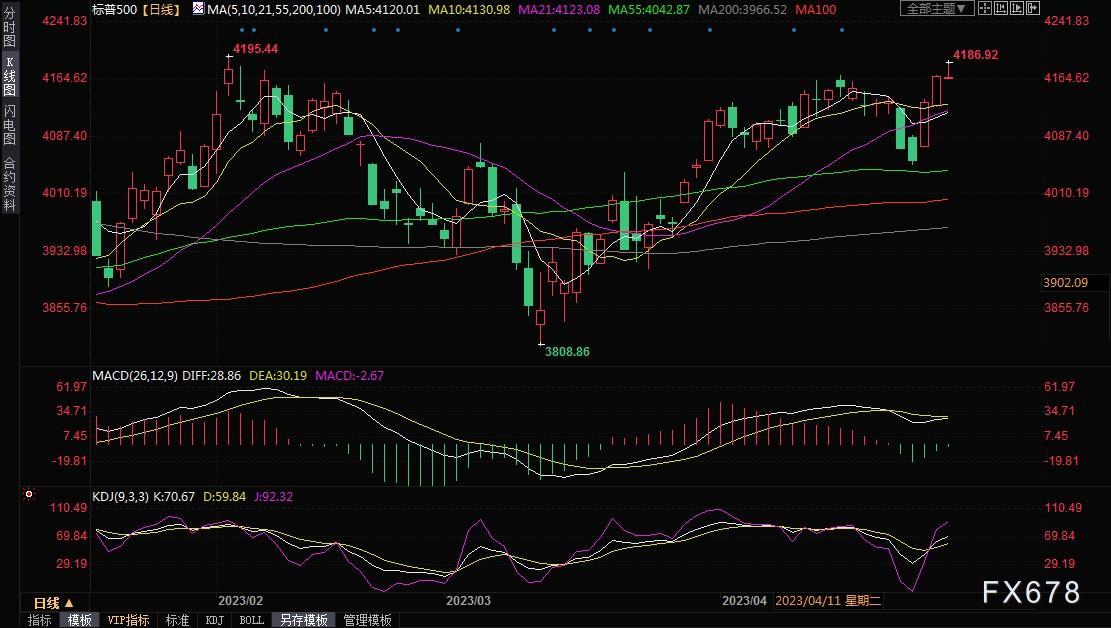Screen dimensions: 1111x628
Task: Click DEA:30.19 value
Action: point(278,375)
